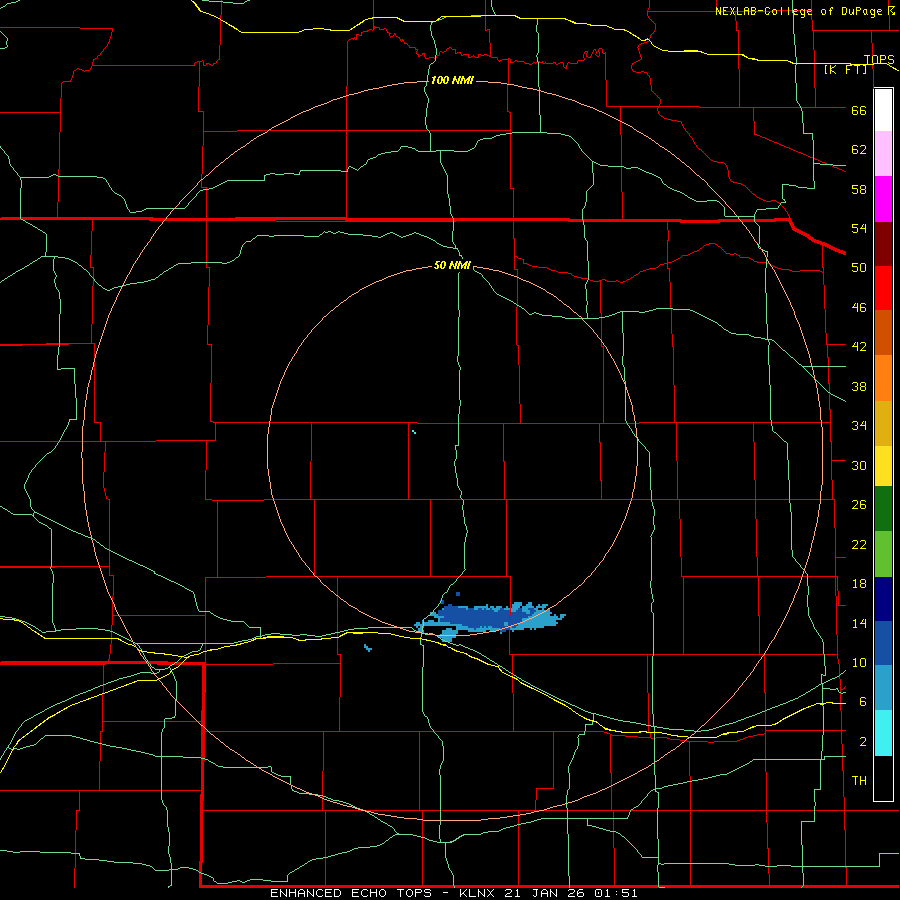
Task: Click the 50 legend value
Action: tap(859, 268)
